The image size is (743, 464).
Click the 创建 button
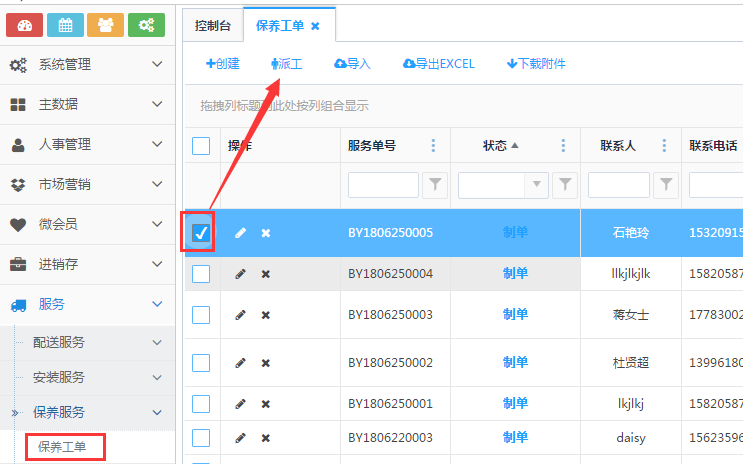click(x=222, y=64)
